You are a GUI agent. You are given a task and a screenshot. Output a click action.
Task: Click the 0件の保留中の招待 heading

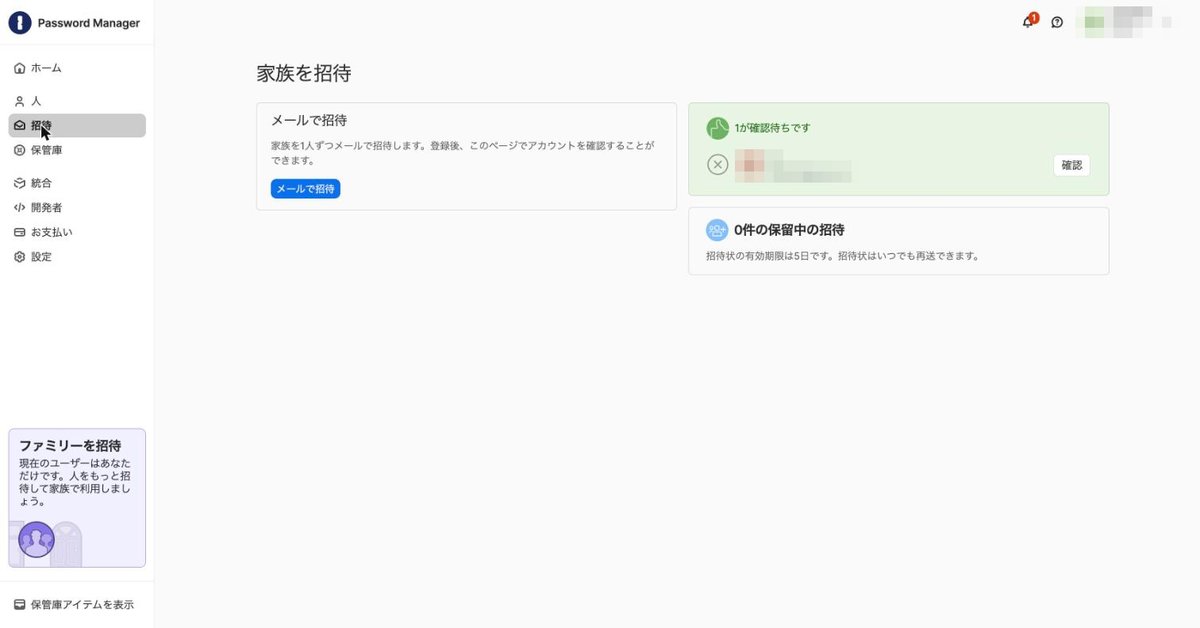point(789,230)
